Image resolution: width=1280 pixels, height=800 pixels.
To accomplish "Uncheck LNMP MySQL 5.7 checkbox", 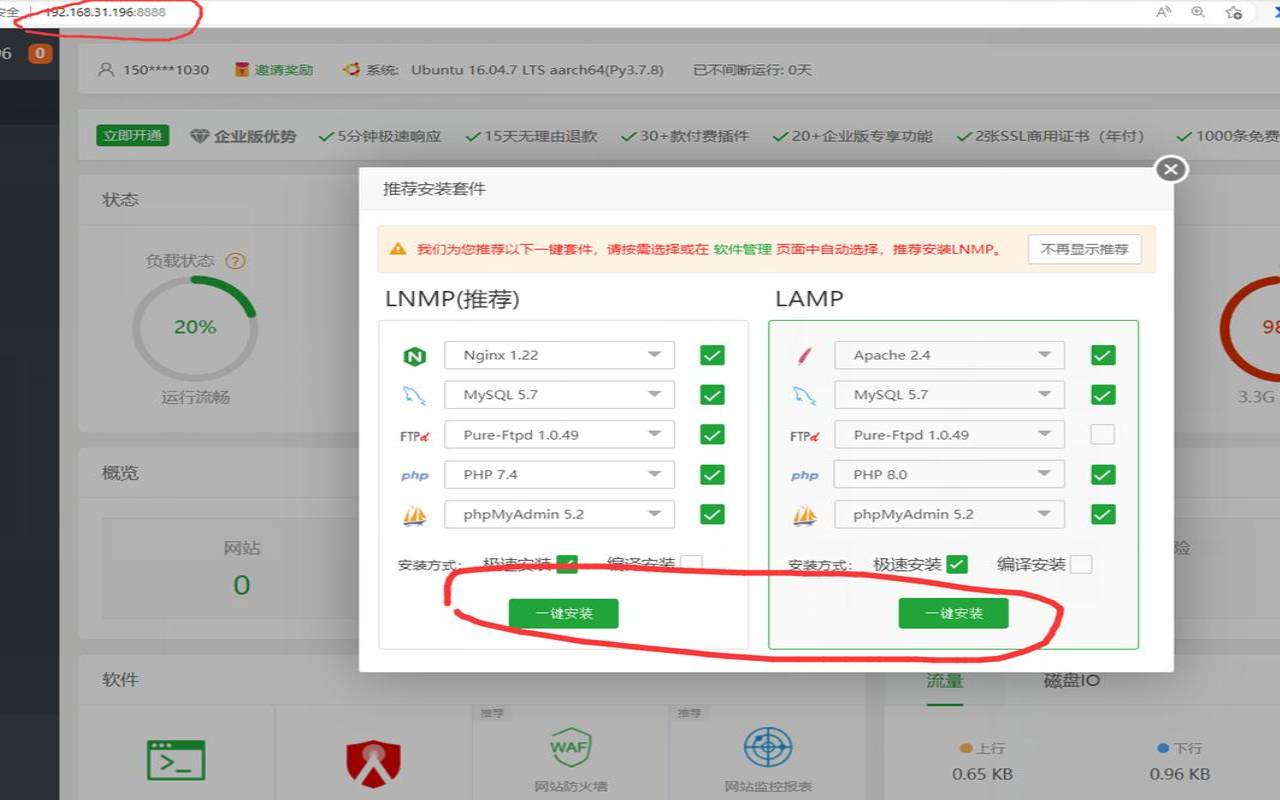I will click(x=712, y=395).
